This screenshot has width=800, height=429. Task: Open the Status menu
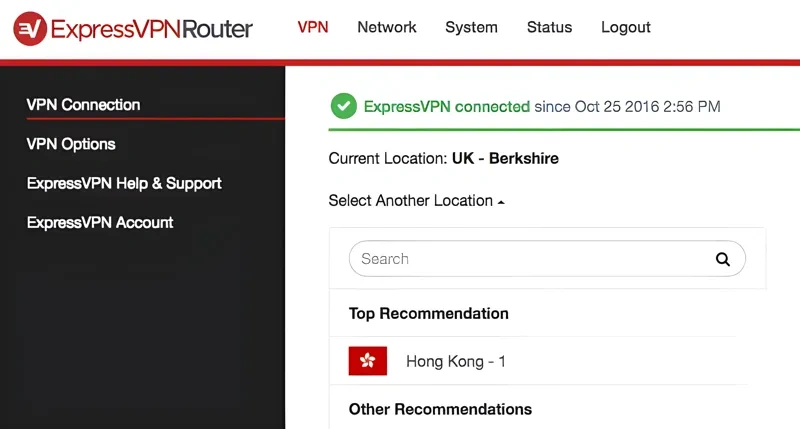[x=549, y=27]
